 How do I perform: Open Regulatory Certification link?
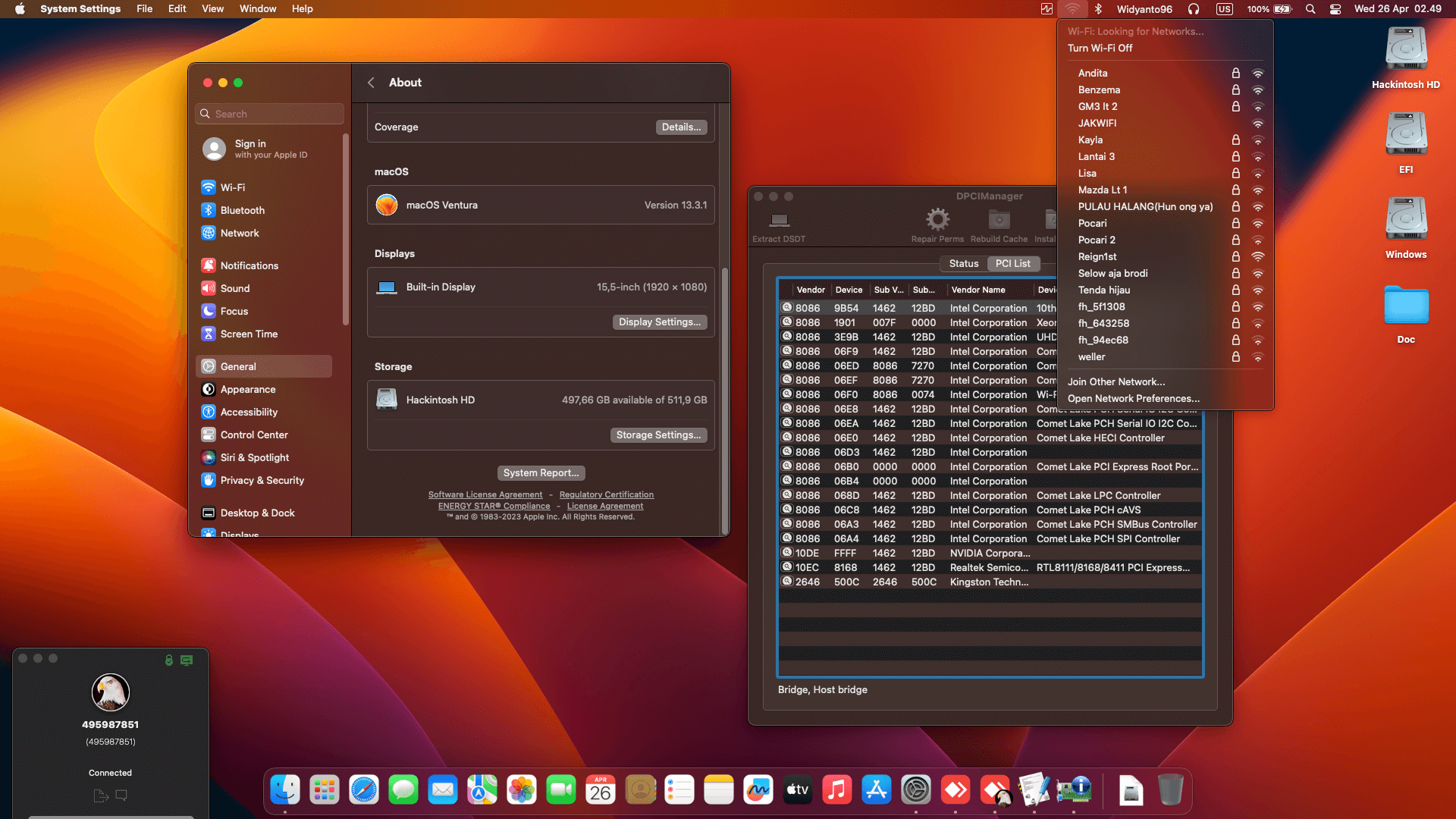tap(607, 494)
